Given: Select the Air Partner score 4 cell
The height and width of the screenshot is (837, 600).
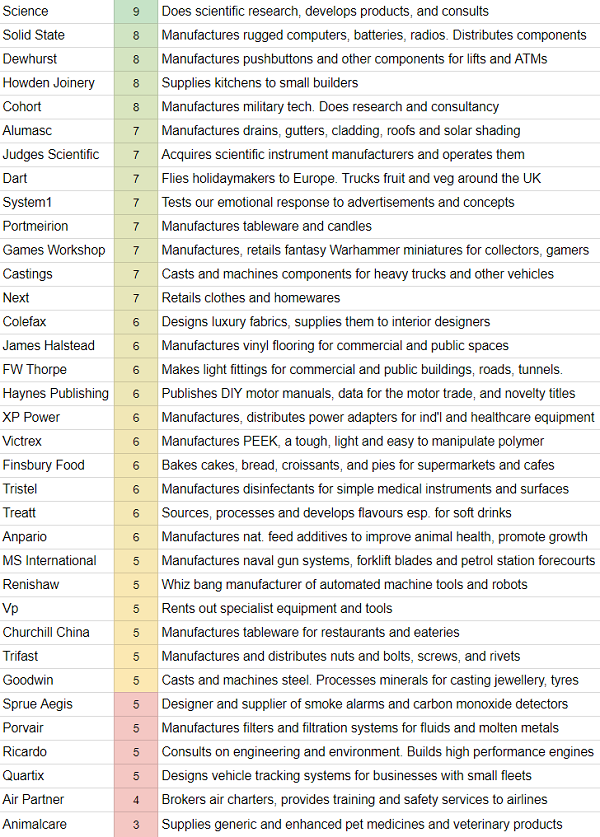Looking at the screenshot, I should pos(136,800).
